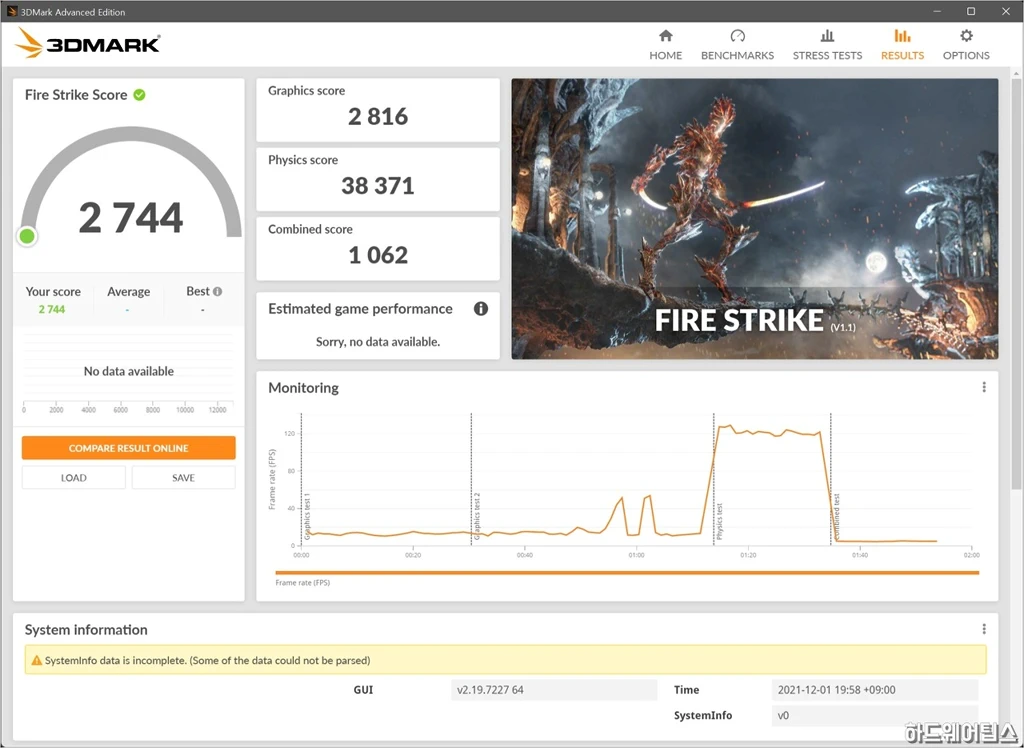Click the Fire Strike preview image
The width and height of the screenshot is (1024, 748).
point(754,219)
